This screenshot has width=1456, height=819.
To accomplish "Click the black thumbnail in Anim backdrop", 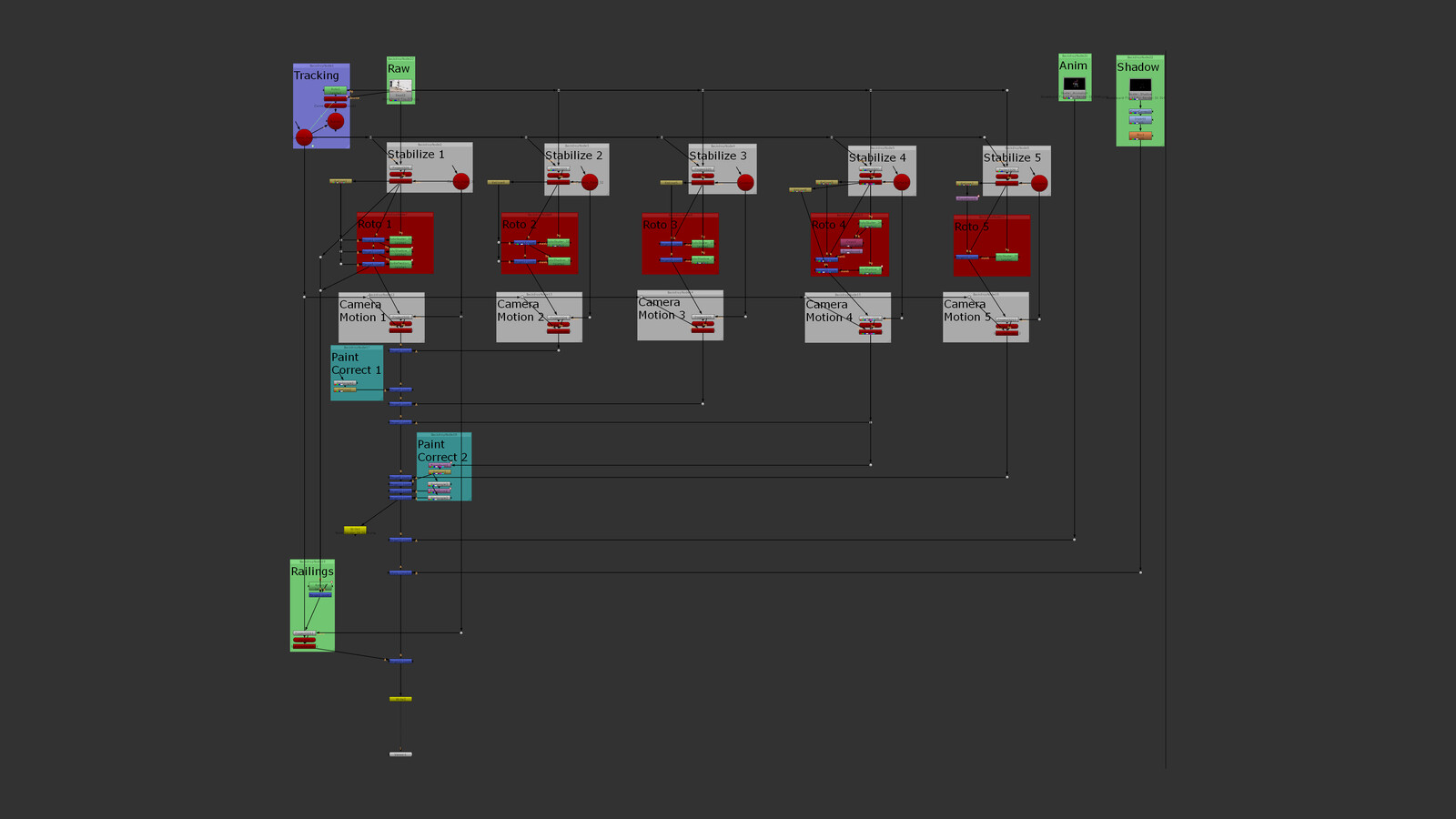I will 1075,84.
